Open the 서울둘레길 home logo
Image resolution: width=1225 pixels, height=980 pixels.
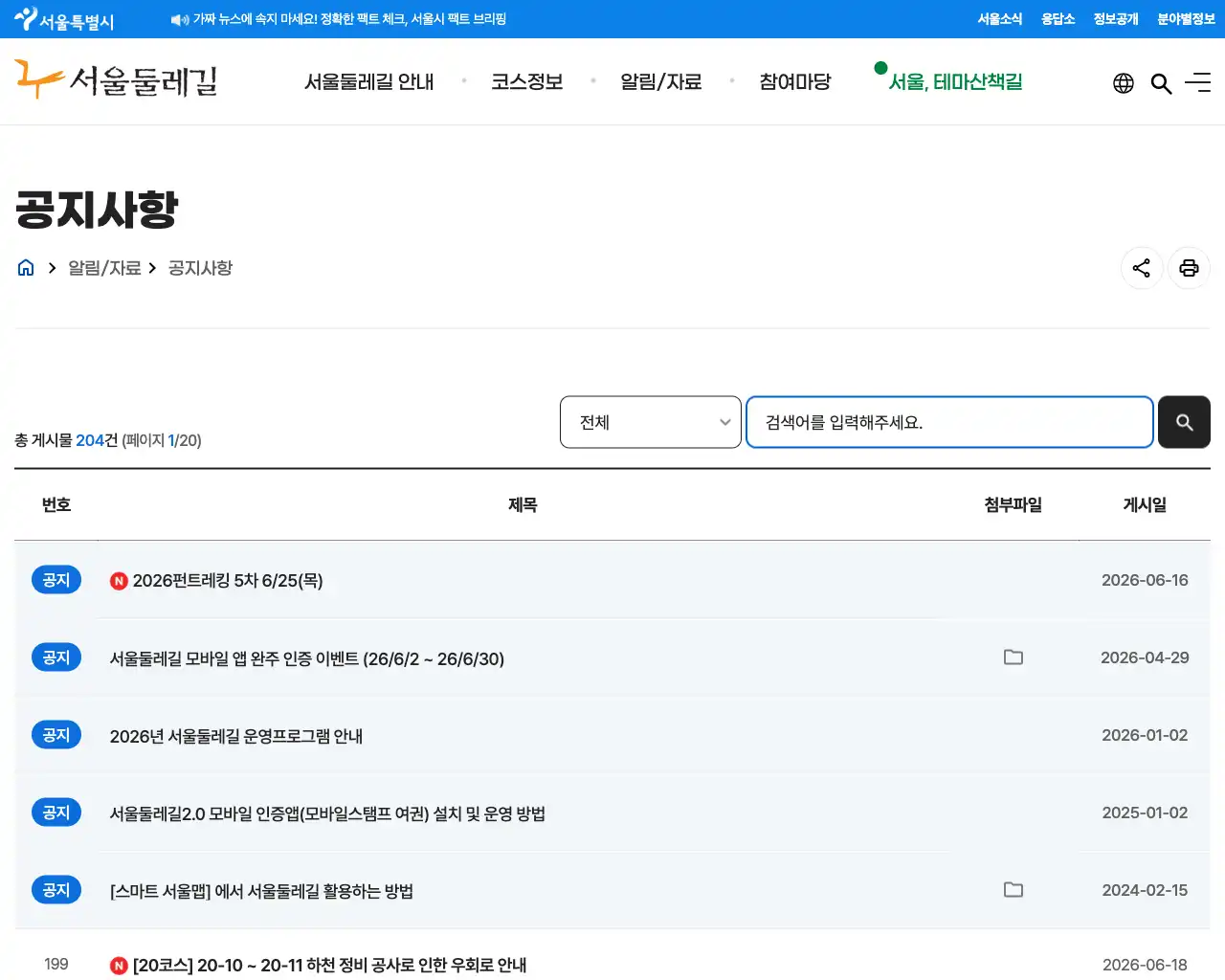116,80
